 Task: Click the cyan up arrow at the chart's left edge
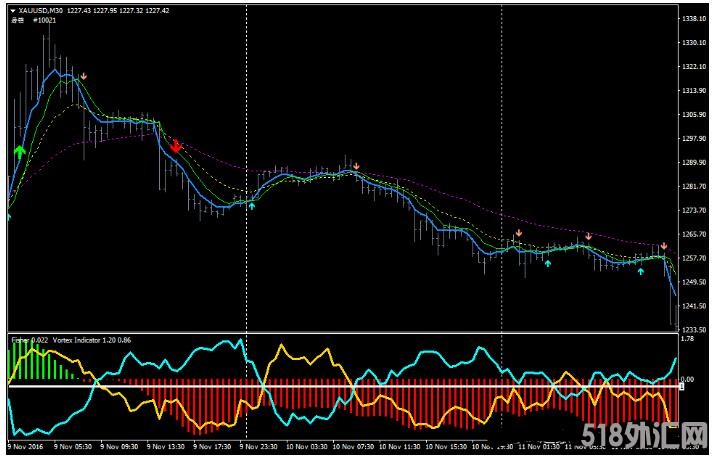pos(9,216)
